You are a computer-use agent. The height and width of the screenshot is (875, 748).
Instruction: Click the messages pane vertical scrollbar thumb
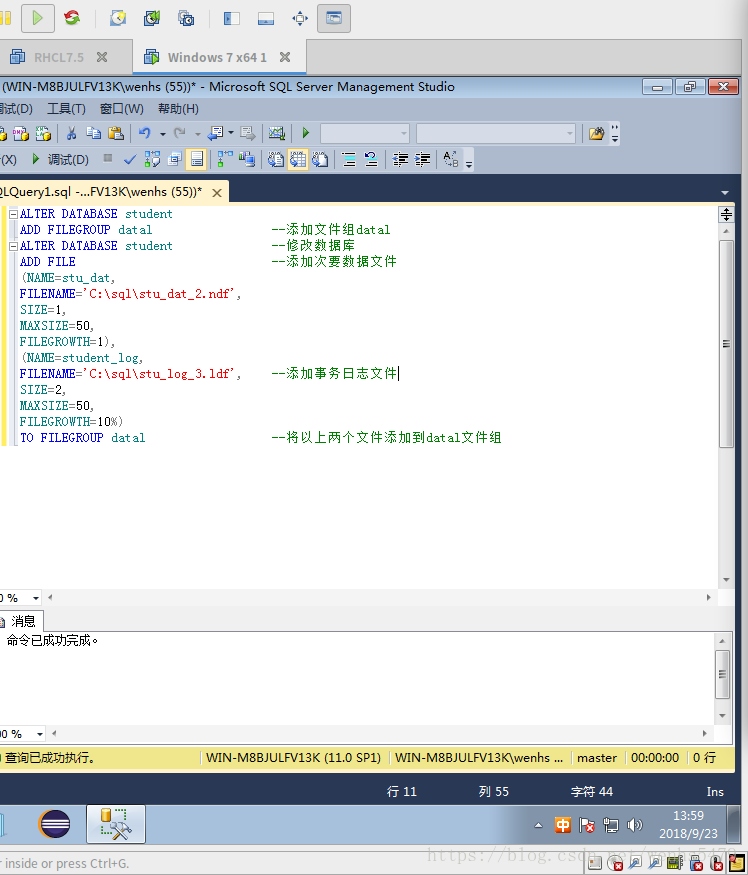[x=722, y=674]
